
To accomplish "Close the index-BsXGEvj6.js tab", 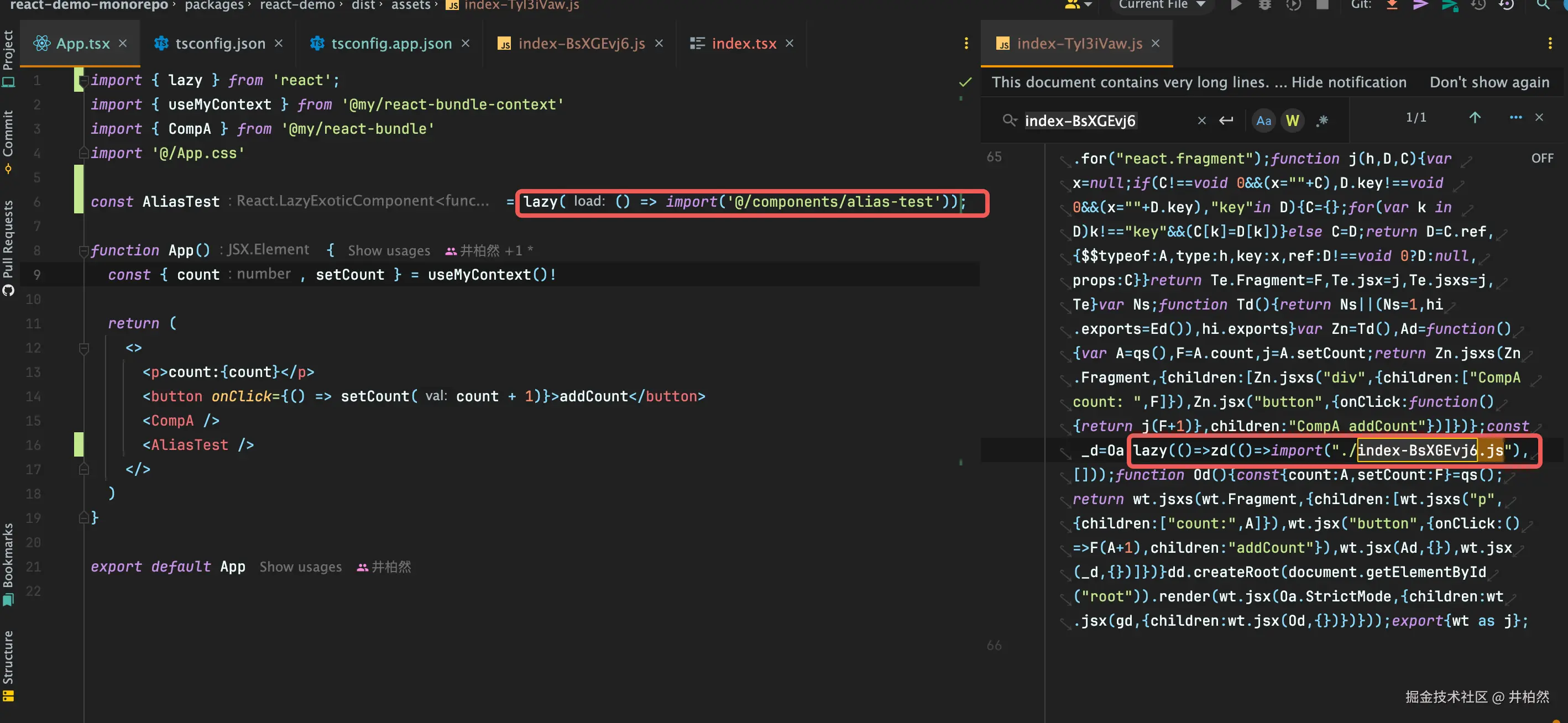I will (658, 44).
